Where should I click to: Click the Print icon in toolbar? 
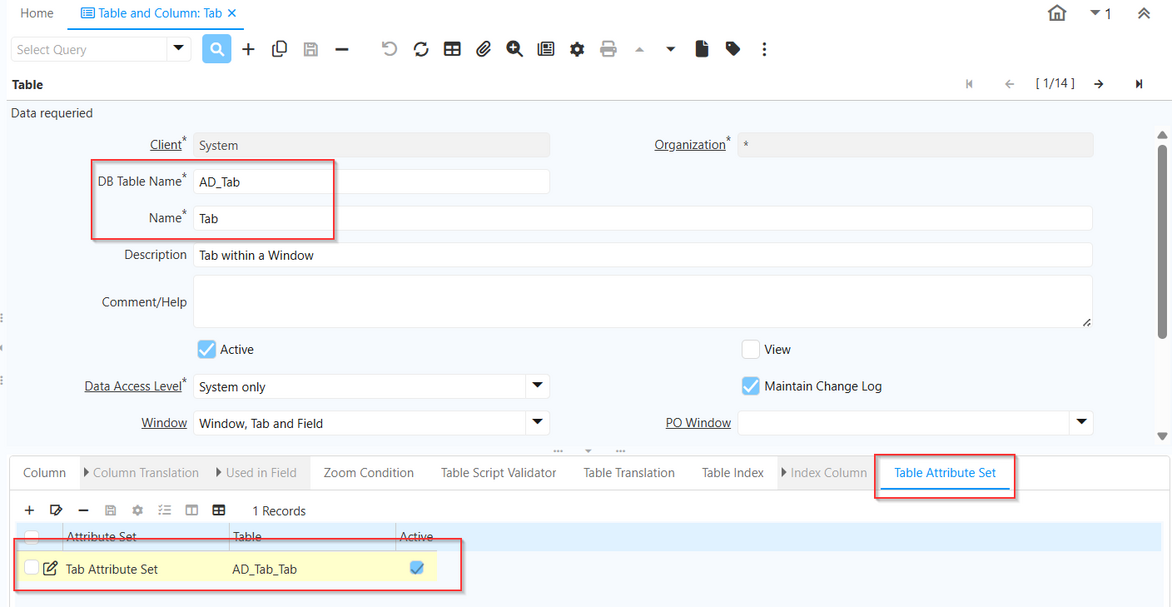click(608, 49)
